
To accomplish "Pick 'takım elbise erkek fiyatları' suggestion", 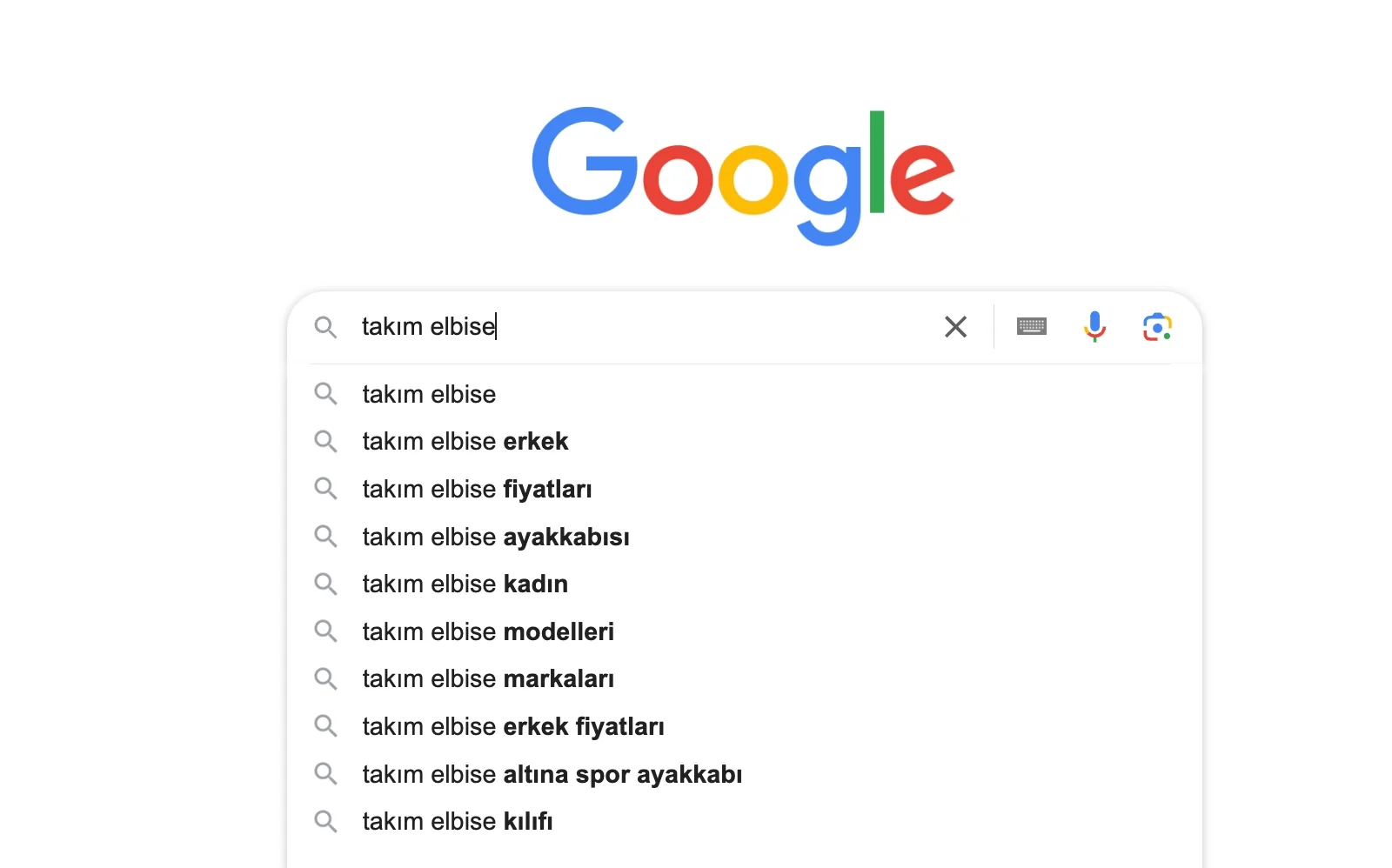I will click(513, 726).
